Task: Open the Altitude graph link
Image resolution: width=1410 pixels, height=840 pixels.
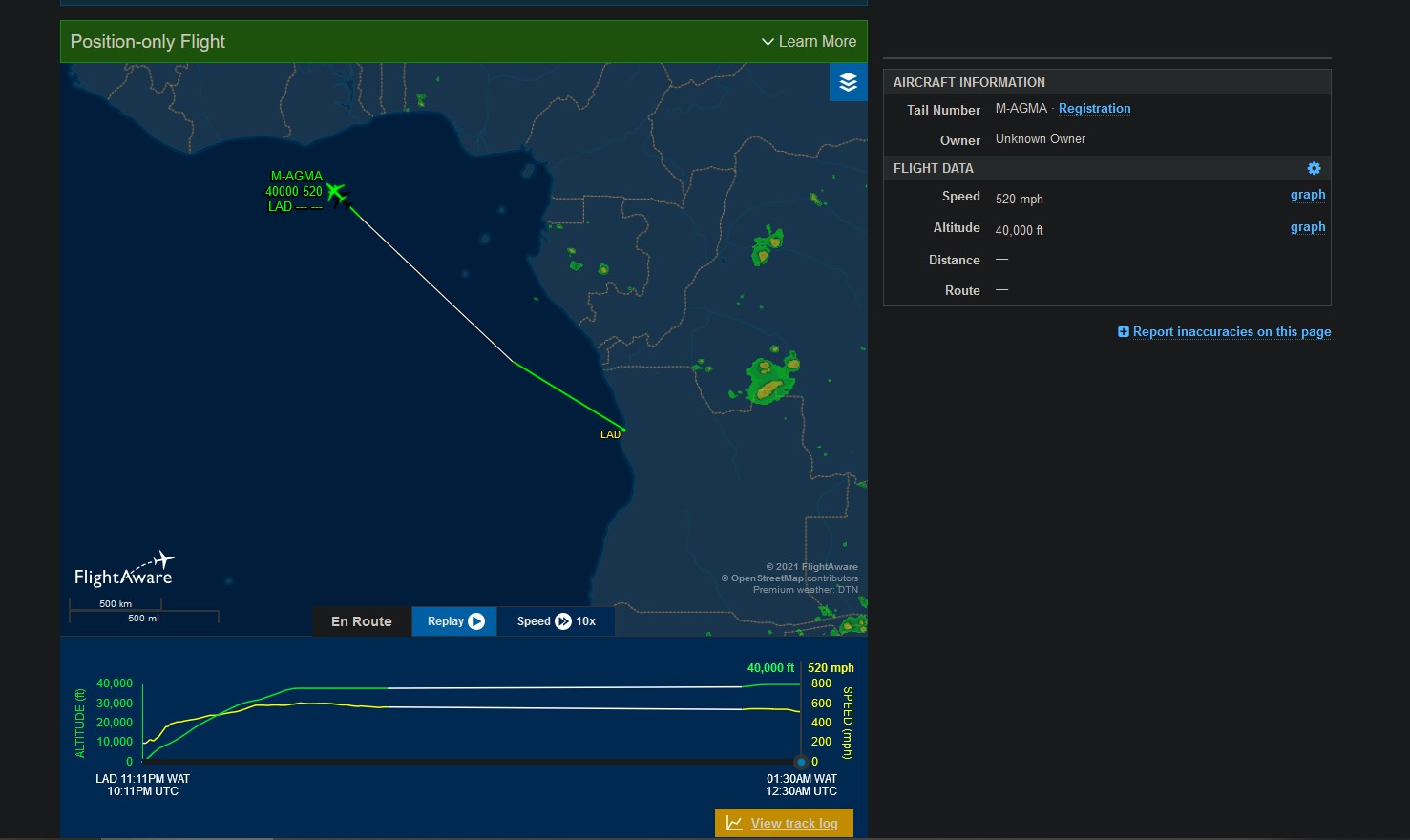Action: click(1308, 227)
